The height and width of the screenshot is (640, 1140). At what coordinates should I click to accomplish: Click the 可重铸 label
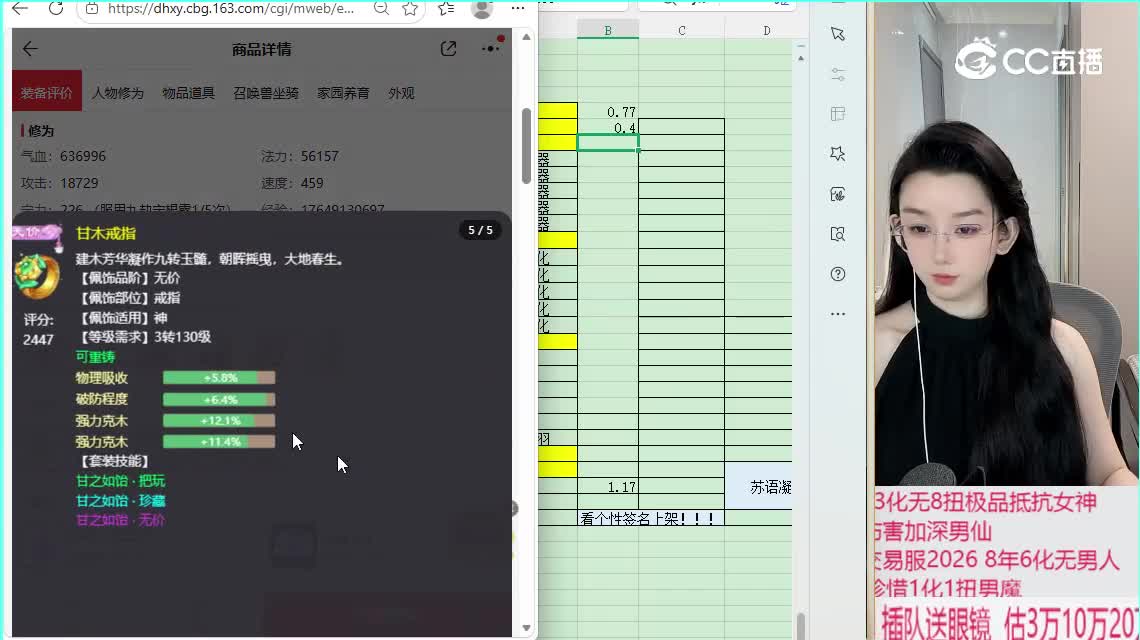[x=95, y=357]
